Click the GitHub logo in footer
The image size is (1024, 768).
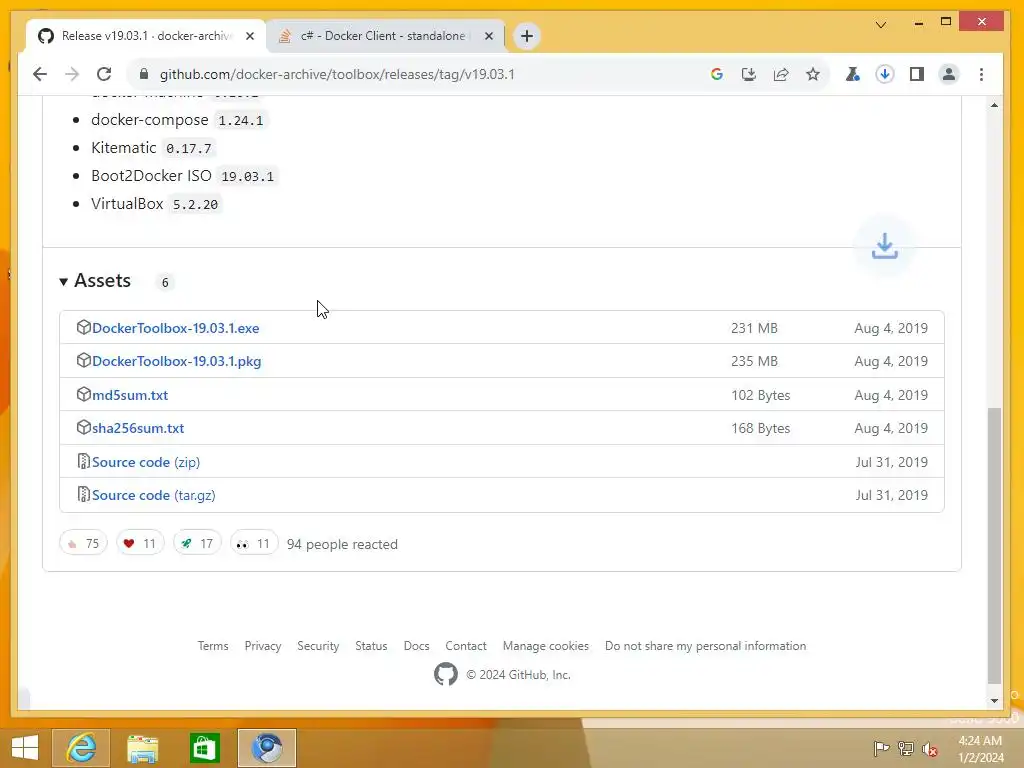(445, 675)
